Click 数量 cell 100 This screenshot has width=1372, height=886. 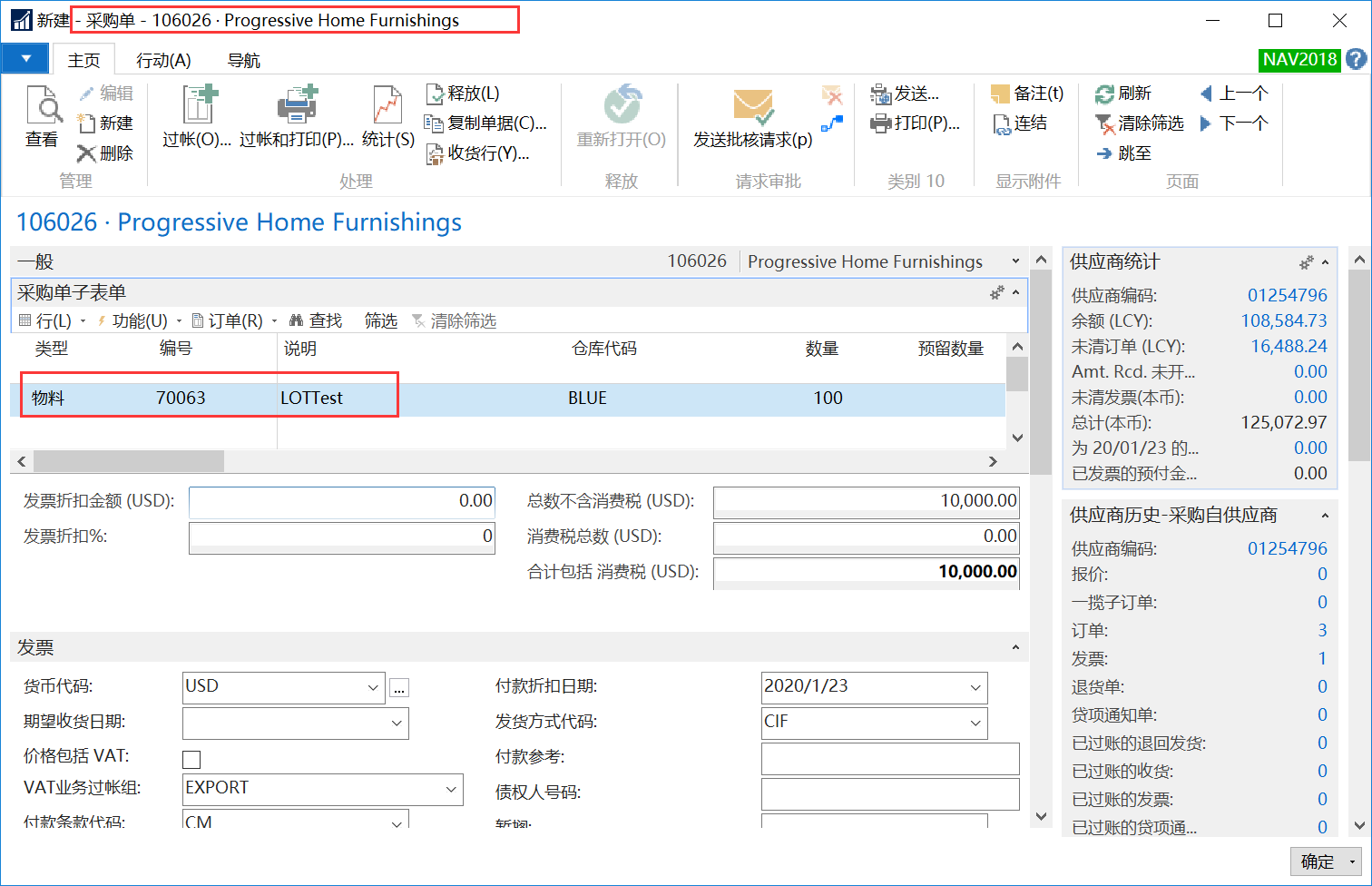[x=828, y=399]
